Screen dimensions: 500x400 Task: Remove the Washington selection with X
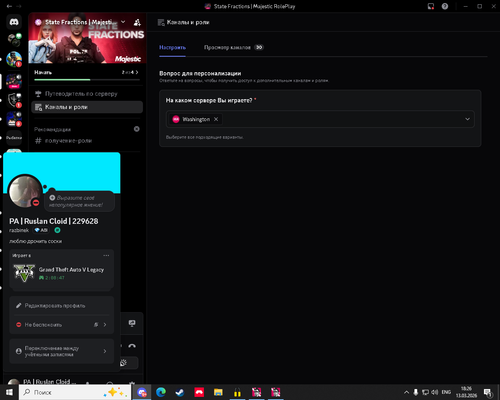(x=216, y=119)
